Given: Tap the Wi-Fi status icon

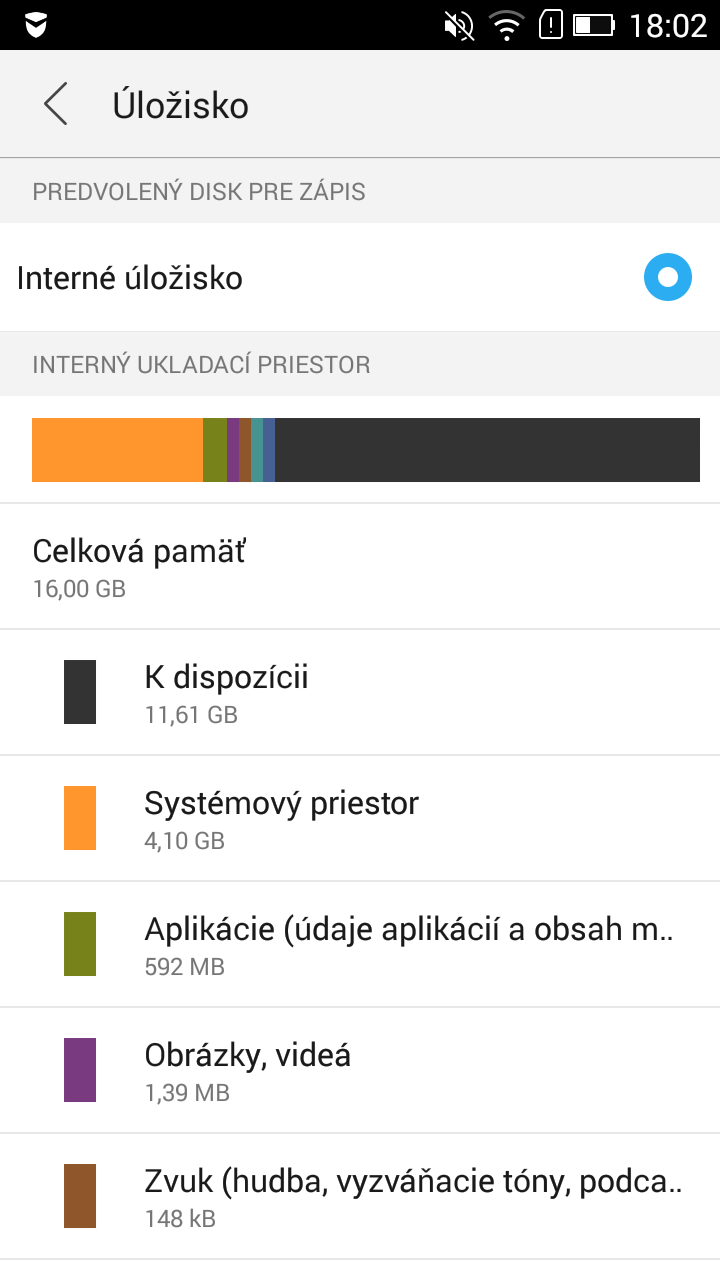Looking at the screenshot, I should (507, 25).
